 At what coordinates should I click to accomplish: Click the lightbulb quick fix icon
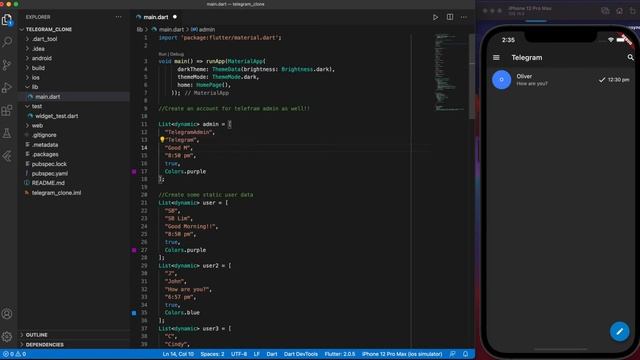click(162, 140)
